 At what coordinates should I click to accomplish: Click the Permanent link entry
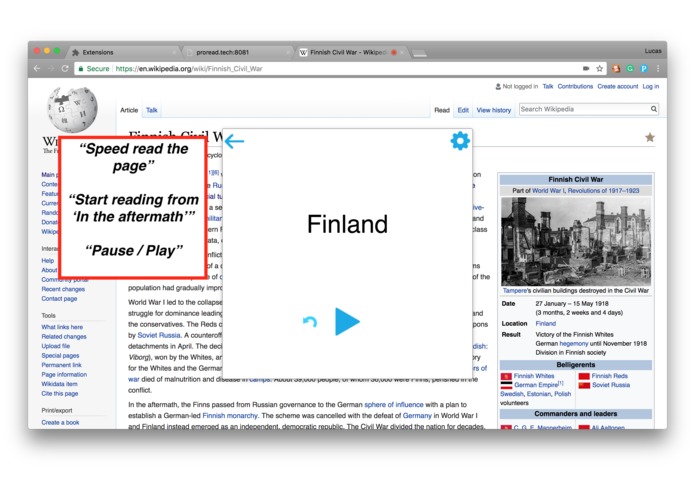pos(62,365)
